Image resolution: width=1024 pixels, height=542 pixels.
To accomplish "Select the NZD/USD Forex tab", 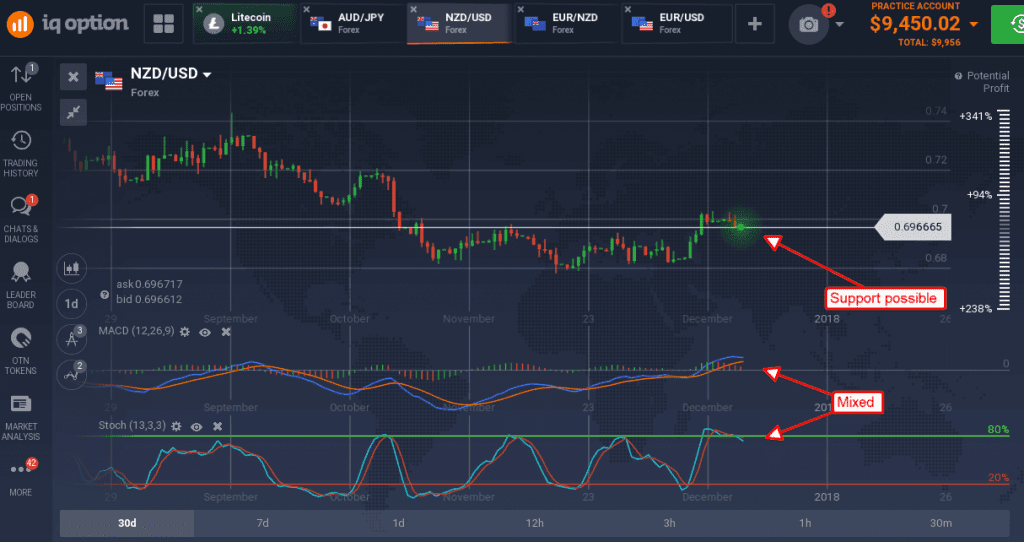I will pos(459,24).
